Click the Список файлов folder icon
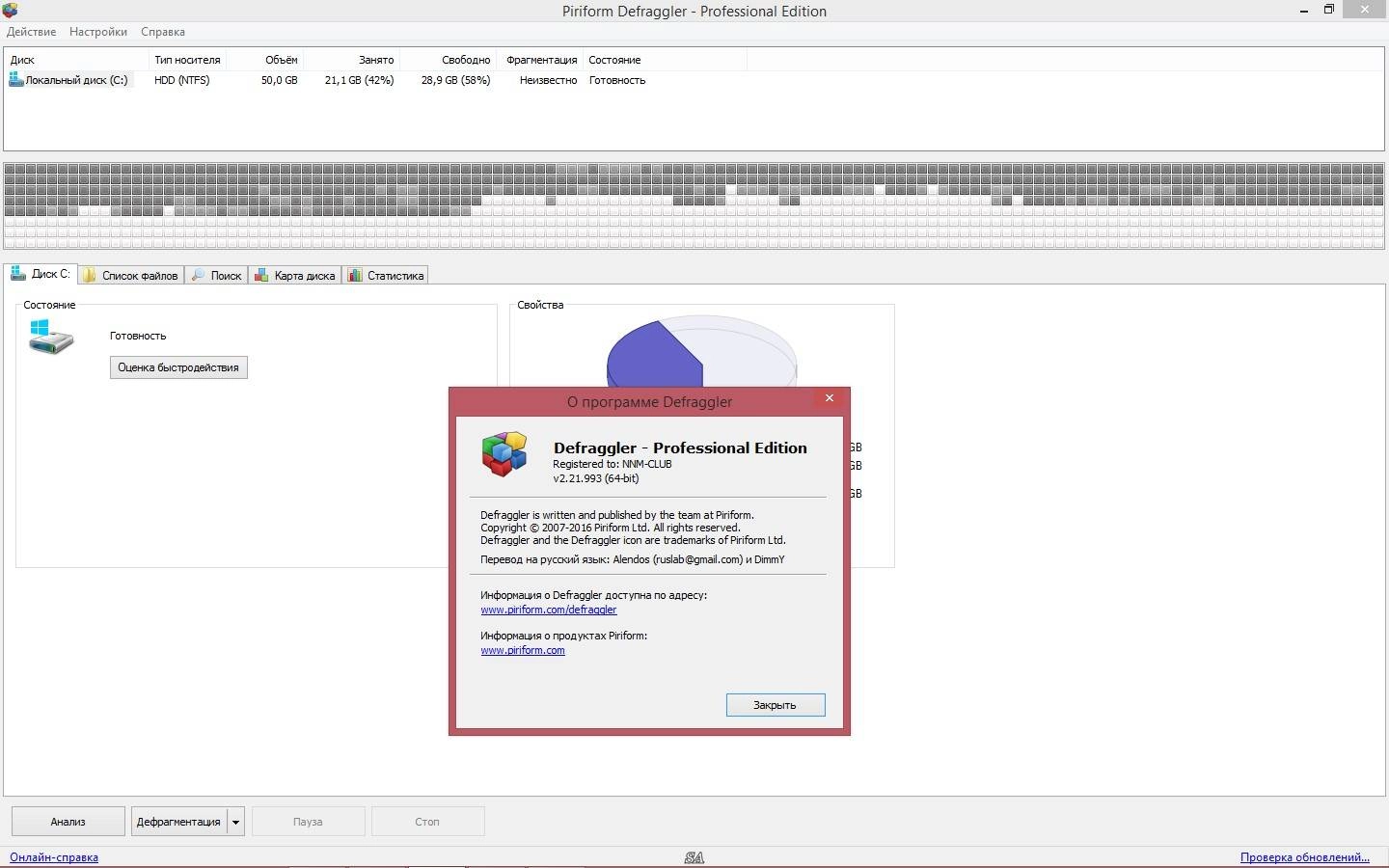1389x868 pixels. pos(90,276)
